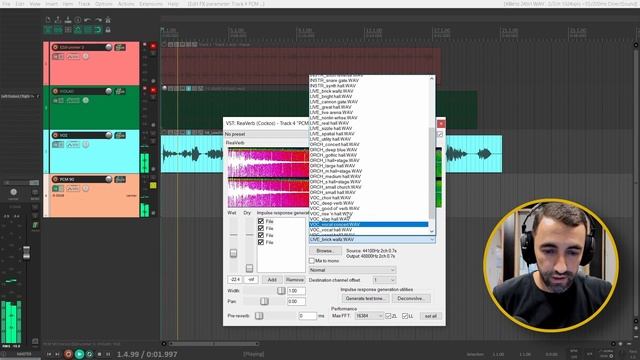
Task: Click the envelope button on the green track
Action: tap(73, 100)
